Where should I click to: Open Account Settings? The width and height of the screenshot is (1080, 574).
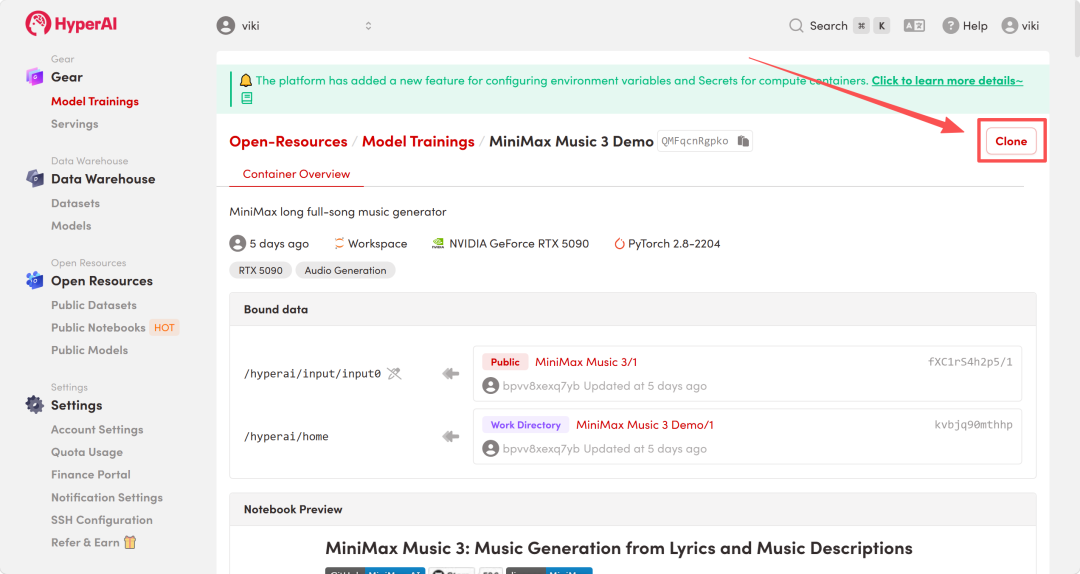[x=97, y=429]
